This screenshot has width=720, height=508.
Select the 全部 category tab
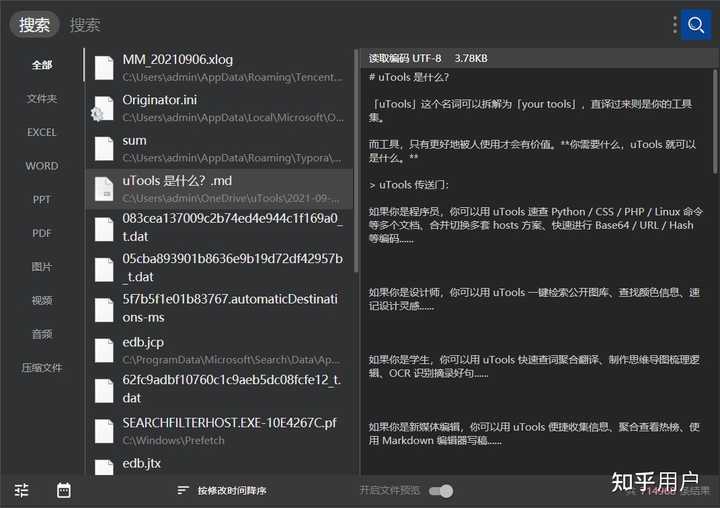tap(42, 65)
